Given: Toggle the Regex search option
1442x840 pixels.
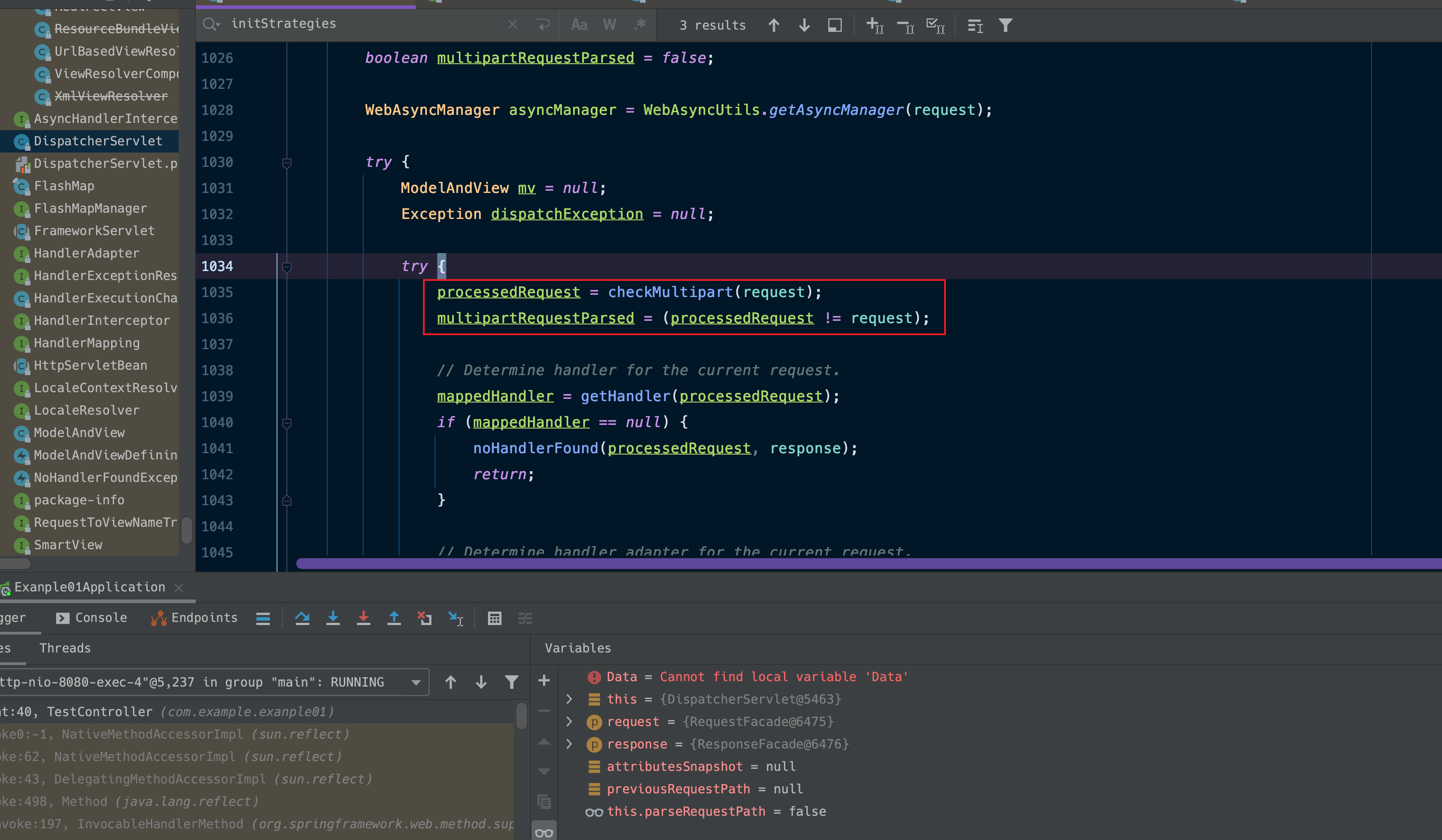Looking at the screenshot, I should tap(640, 25).
